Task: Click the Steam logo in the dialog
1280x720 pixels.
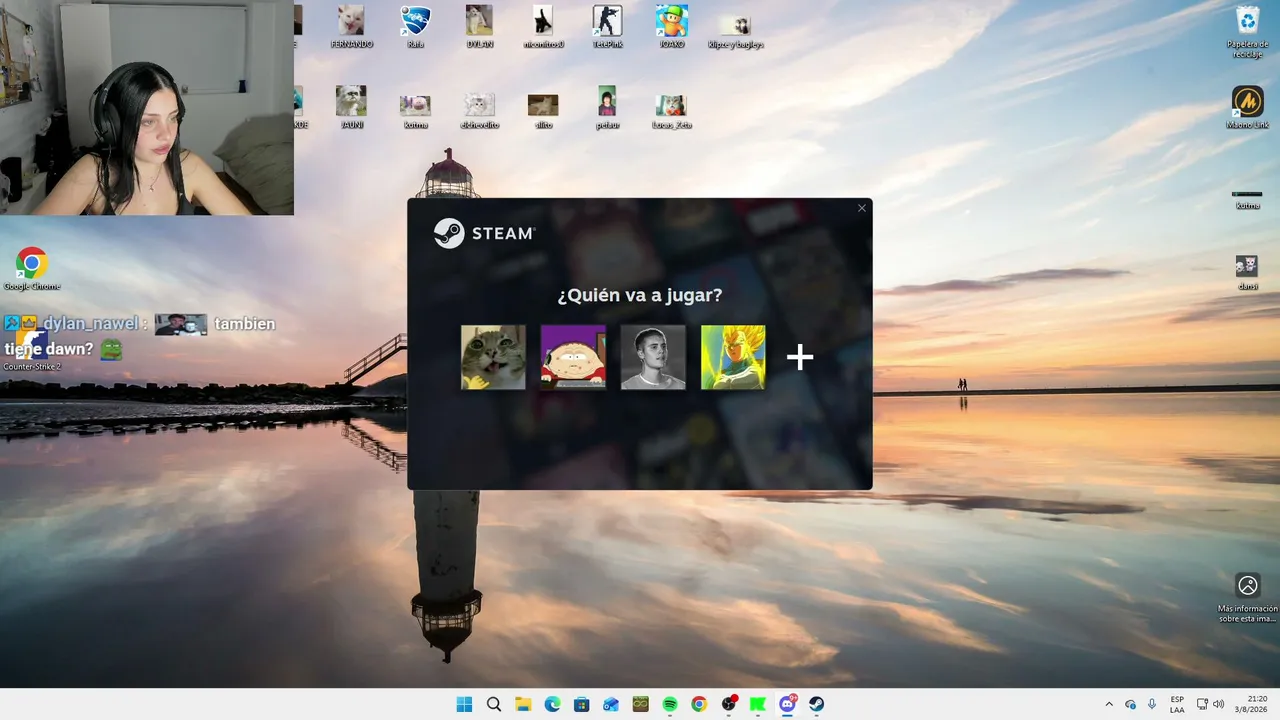Action: click(484, 233)
